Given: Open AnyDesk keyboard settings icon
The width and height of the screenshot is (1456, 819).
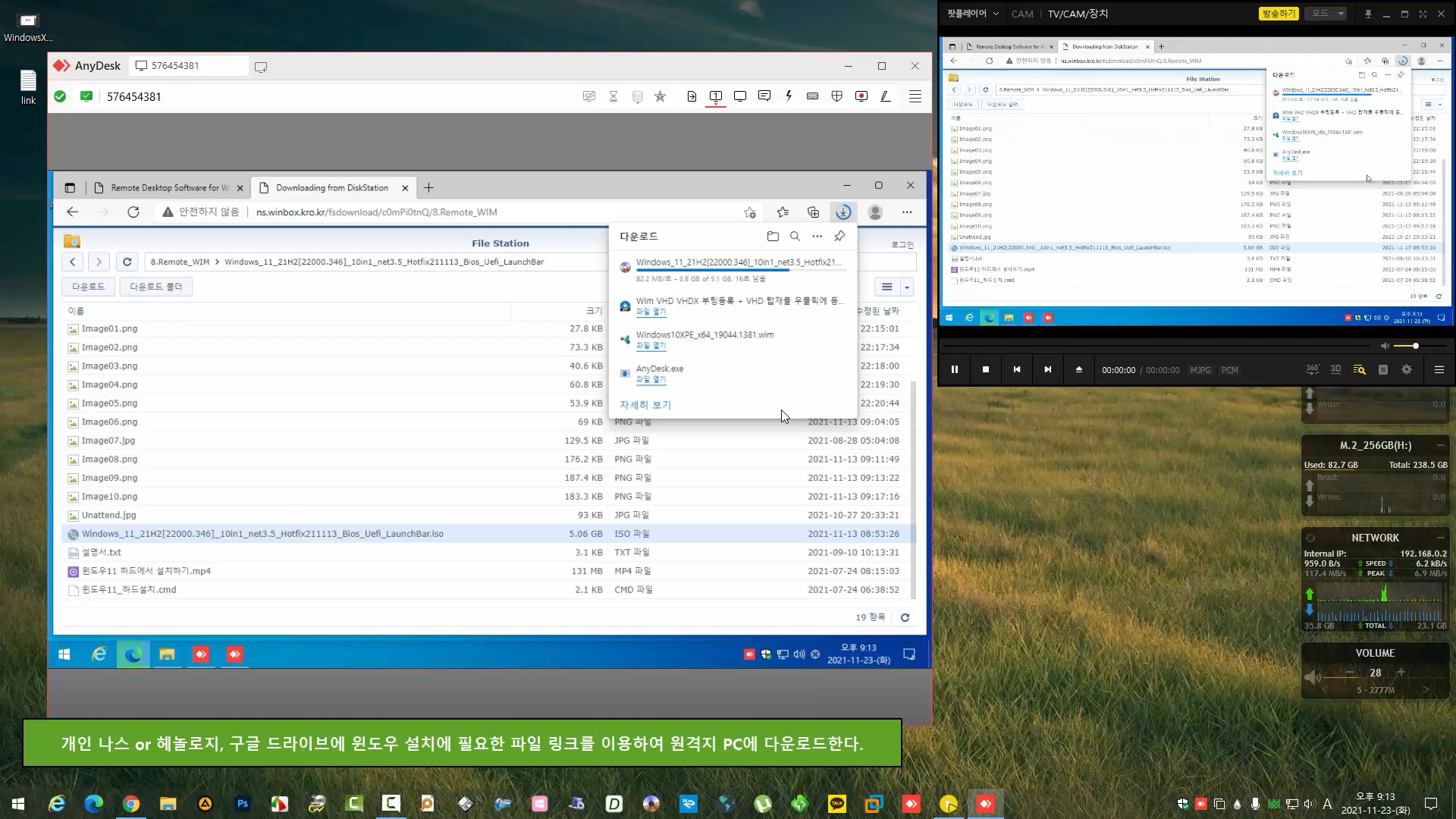Looking at the screenshot, I should pos(813,96).
